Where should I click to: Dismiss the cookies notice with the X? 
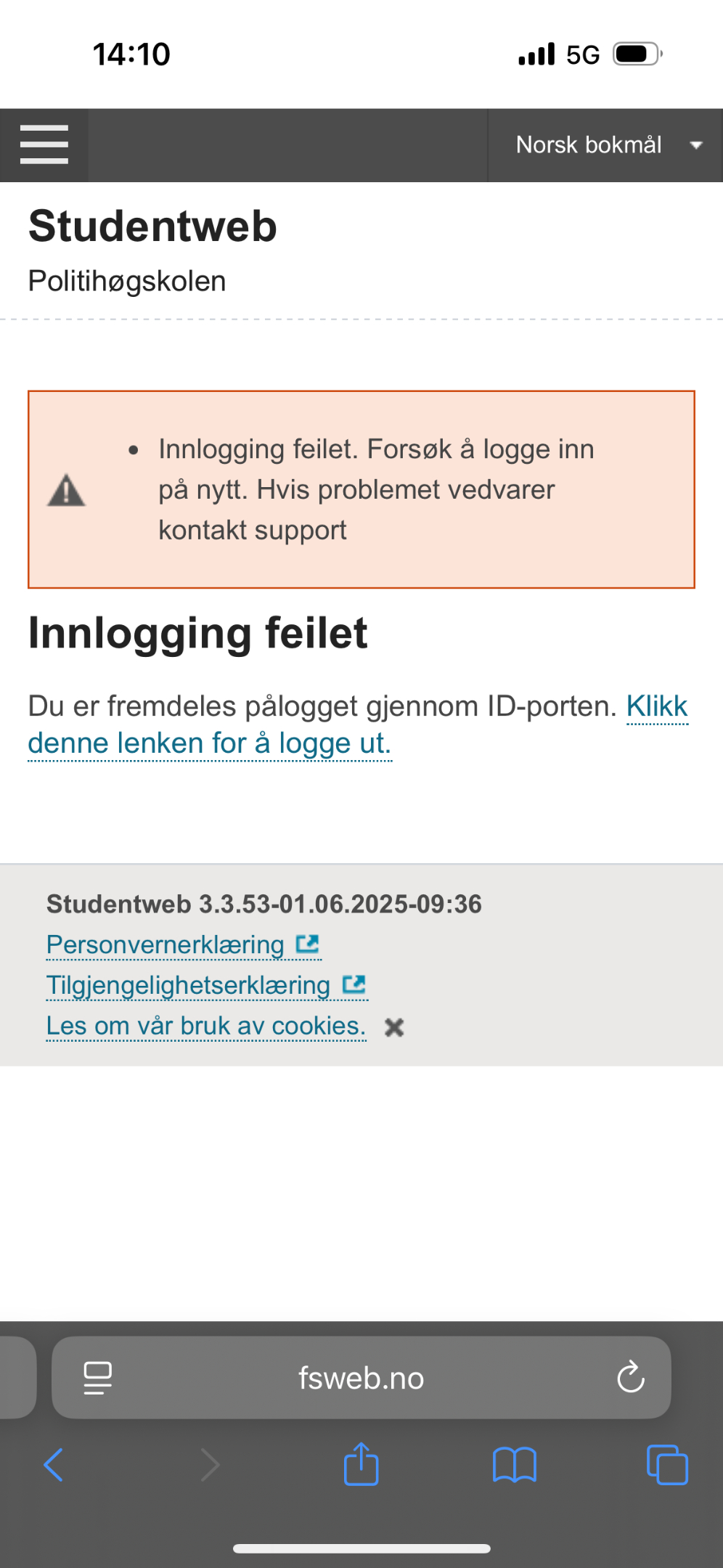(394, 1027)
